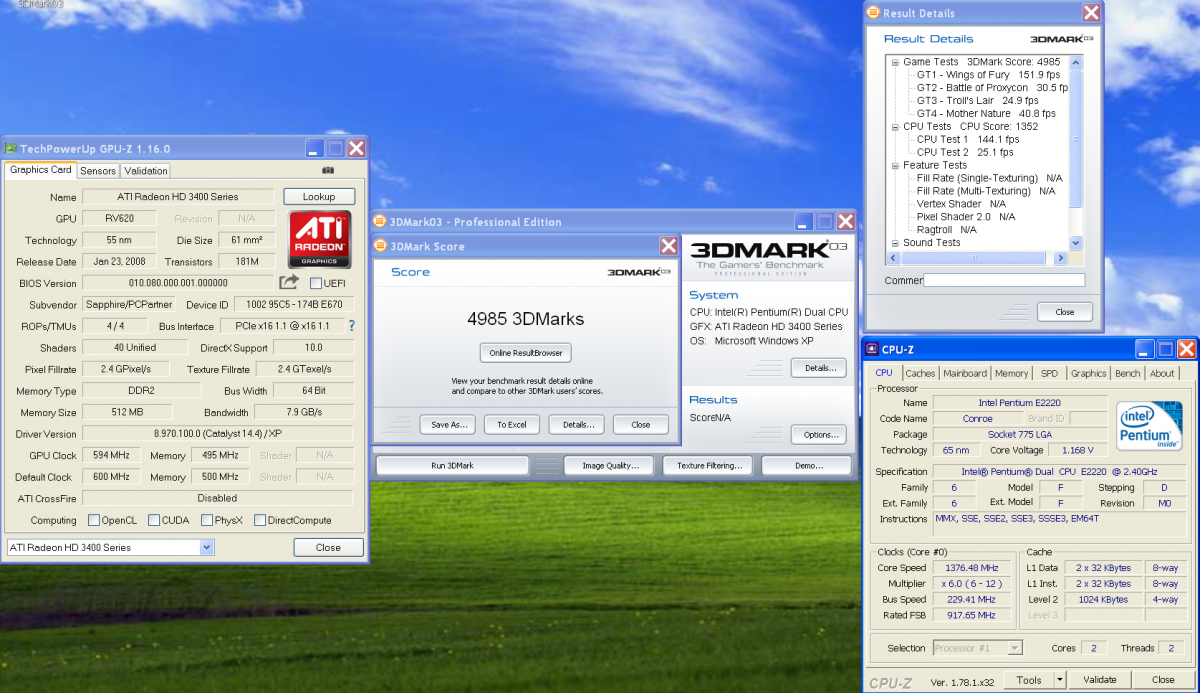This screenshot has width=1200, height=693.
Task: Open Options... in the Results section
Action: pyautogui.click(x=819, y=435)
